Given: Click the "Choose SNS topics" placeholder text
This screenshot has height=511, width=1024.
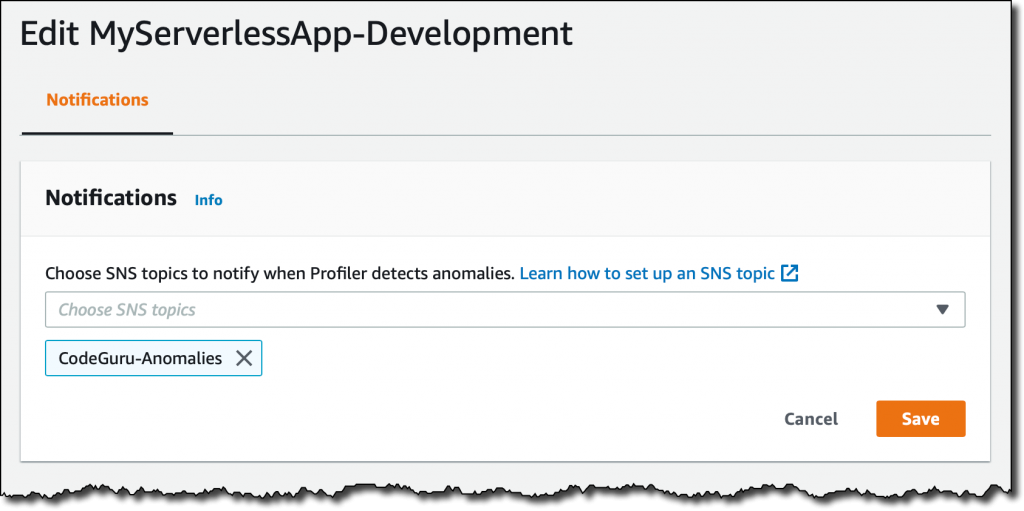Looking at the screenshot, I should click(127, 310).
